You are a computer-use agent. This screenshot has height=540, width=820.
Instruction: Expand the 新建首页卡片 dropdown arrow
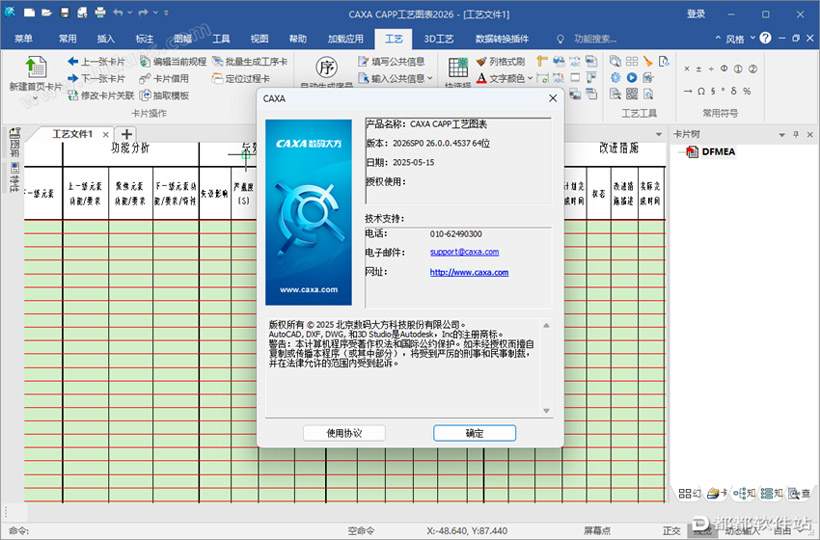[x=36, y=98]
